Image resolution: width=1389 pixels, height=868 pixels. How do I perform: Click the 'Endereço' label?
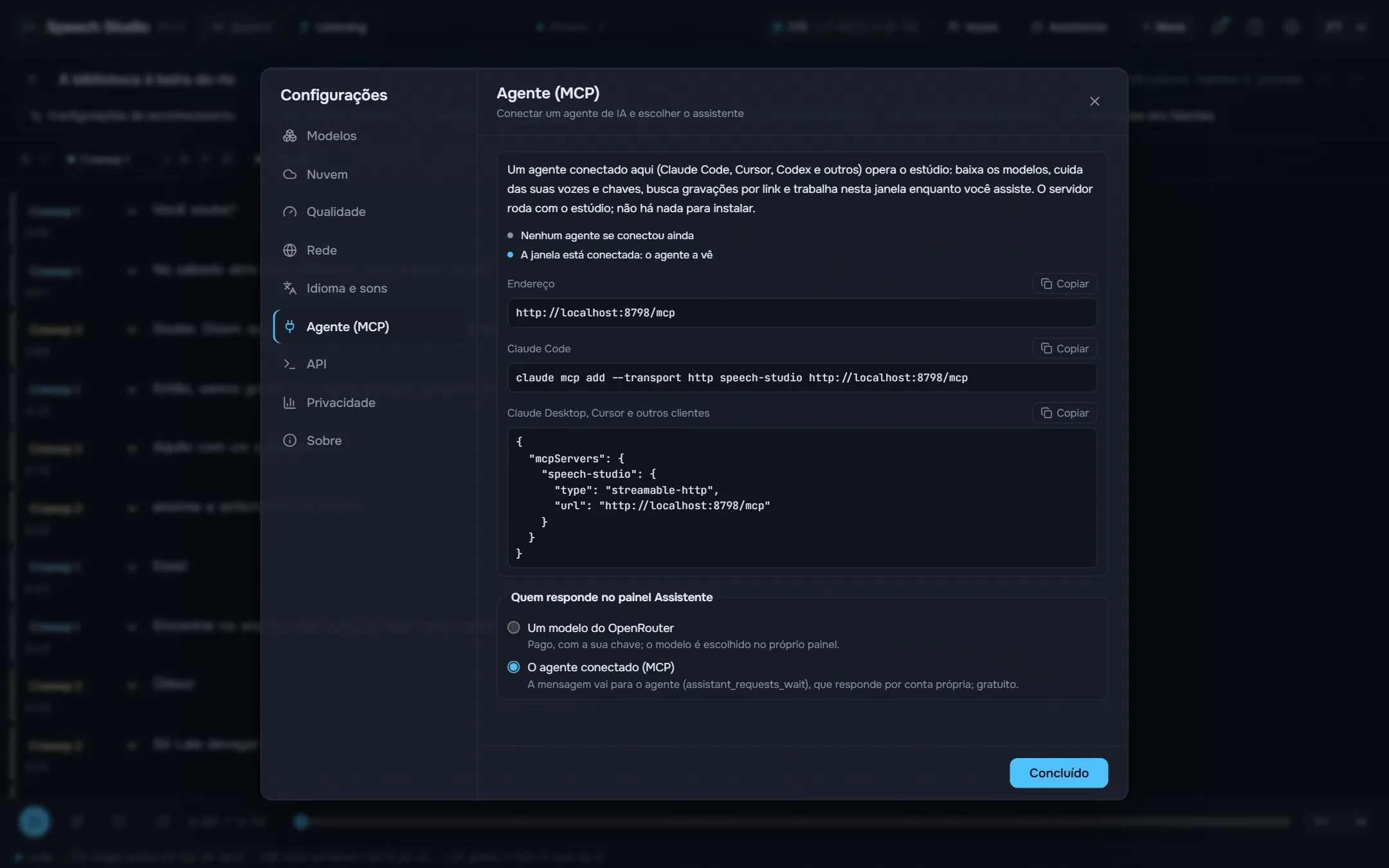[x=531, y=284]
